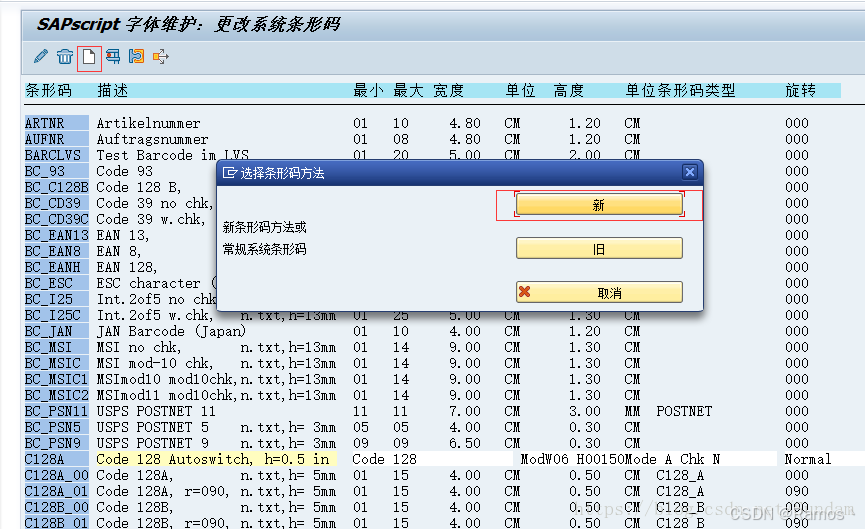This screenshot has height=529, width=865.
Task: Click column header 高度
Action: point(568,90)
